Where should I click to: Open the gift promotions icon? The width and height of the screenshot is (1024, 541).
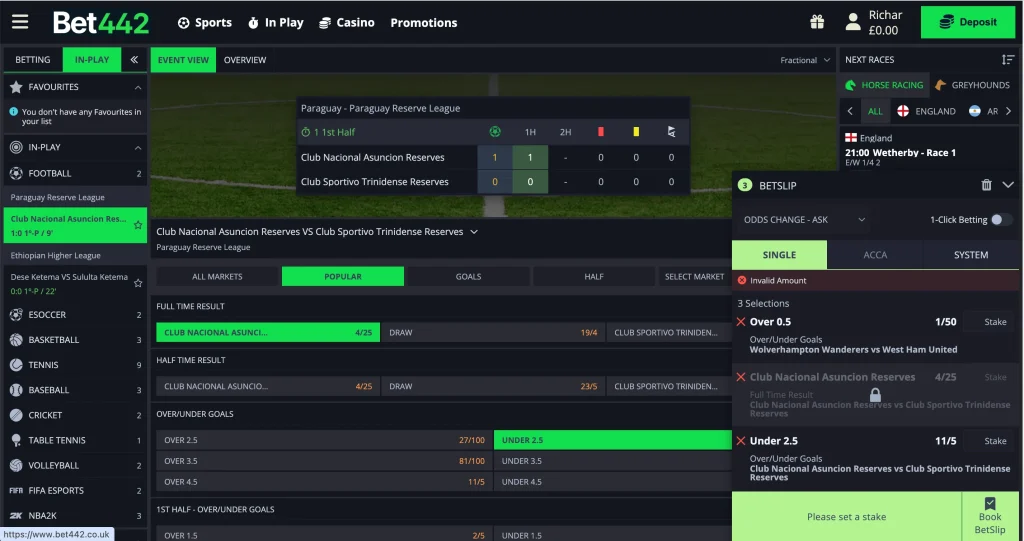(x=817, y=22)
